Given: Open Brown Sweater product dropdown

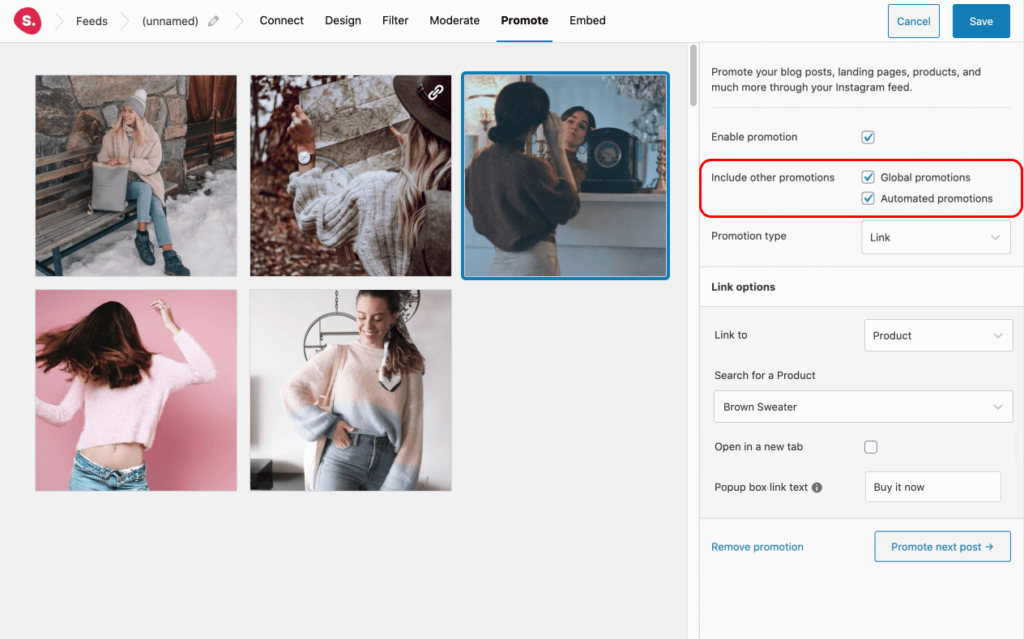Looking at the screenshot, I should [863, 406].
